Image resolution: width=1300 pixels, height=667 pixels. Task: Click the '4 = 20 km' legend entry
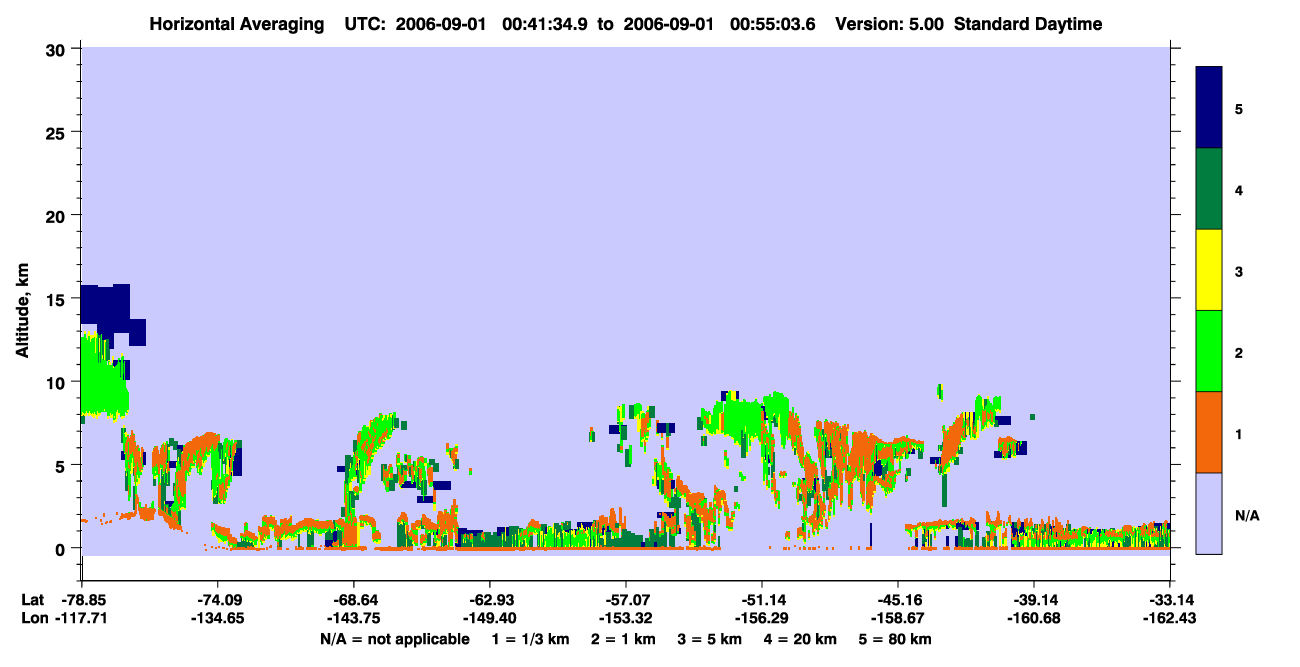click(x=802, y=639)
